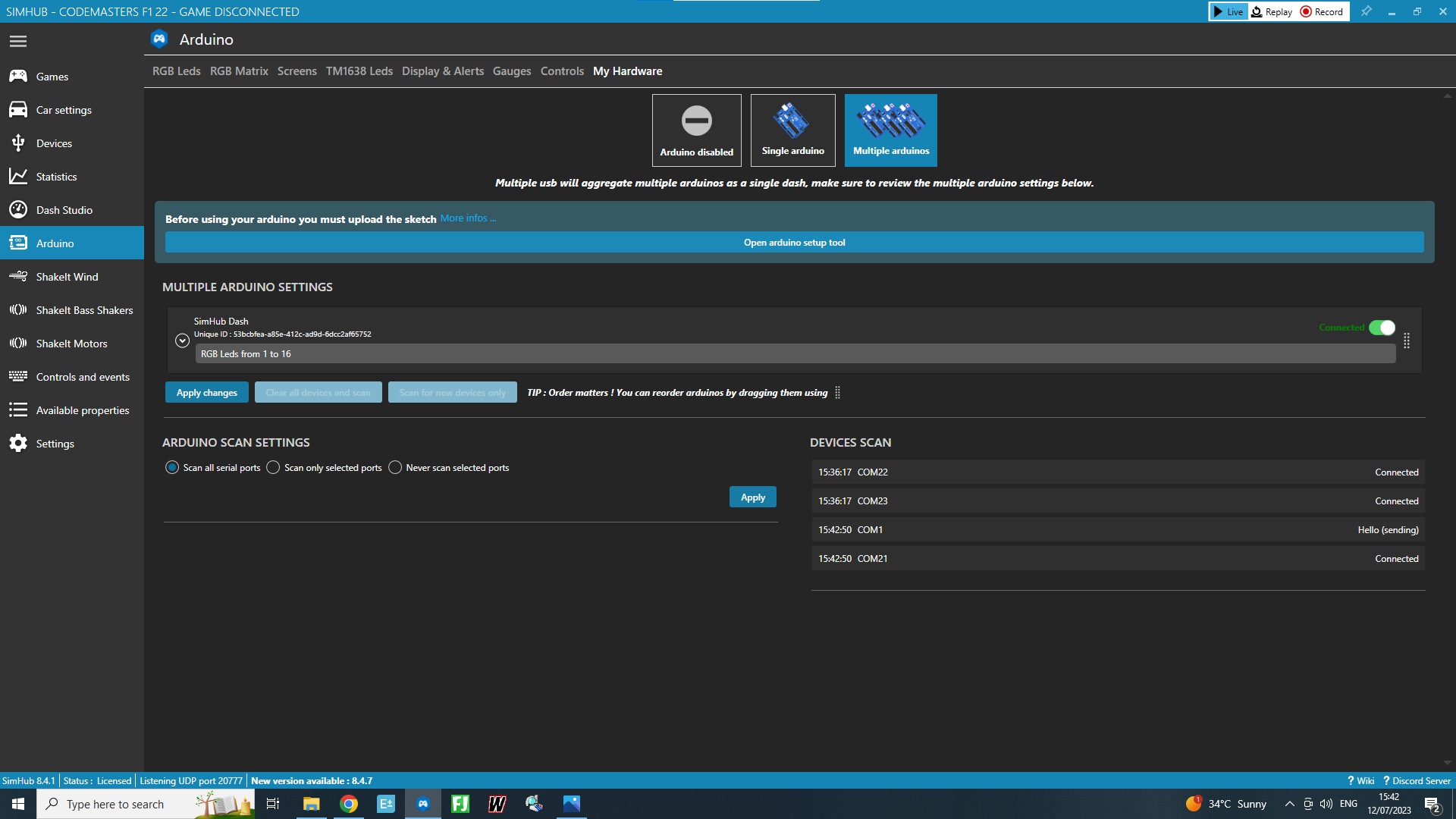Select Scan only selected ports option
This screenshot has height=819, width=1456.
click(325, 468)
